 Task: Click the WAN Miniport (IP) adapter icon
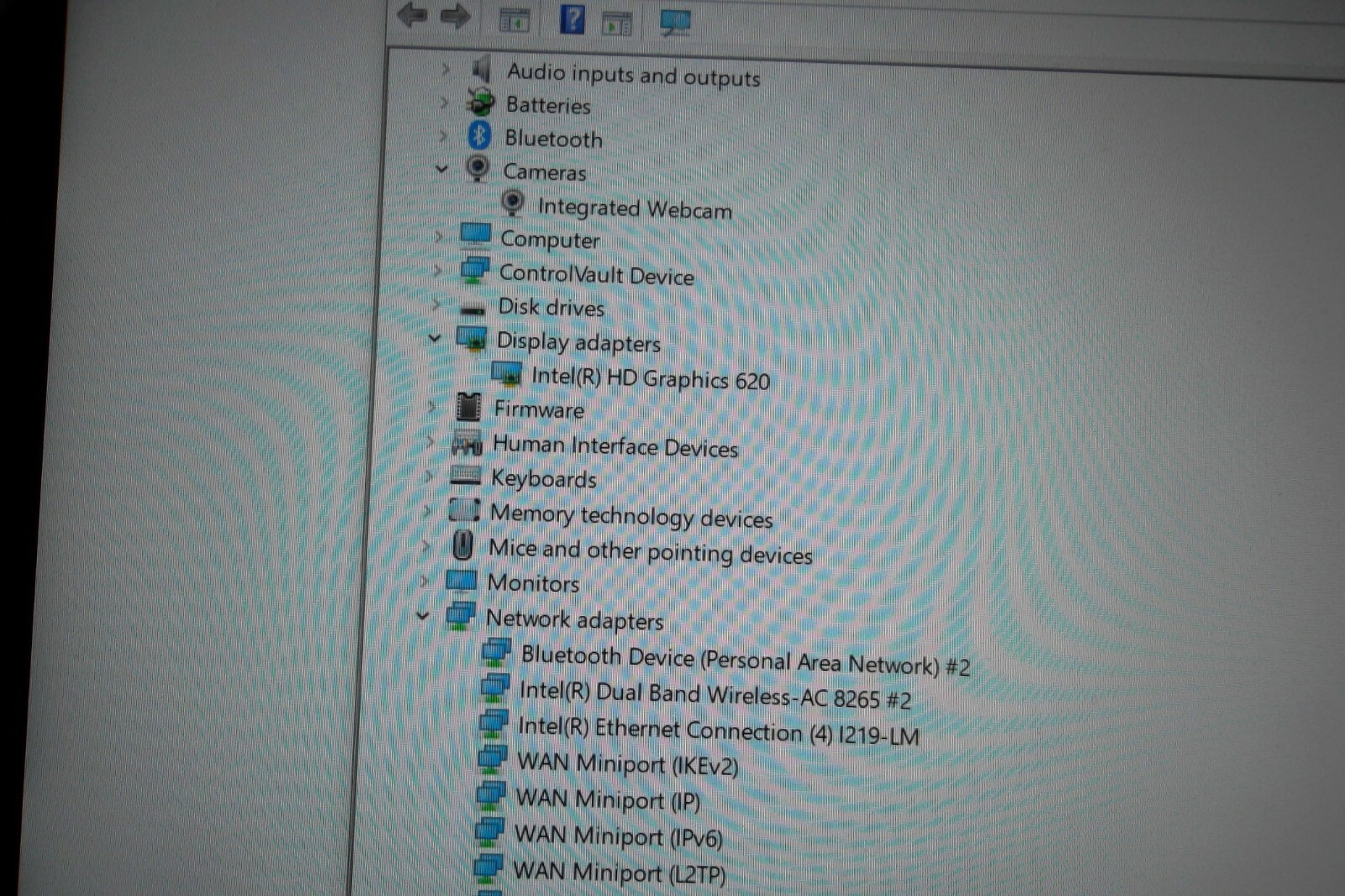coord(490,795)
